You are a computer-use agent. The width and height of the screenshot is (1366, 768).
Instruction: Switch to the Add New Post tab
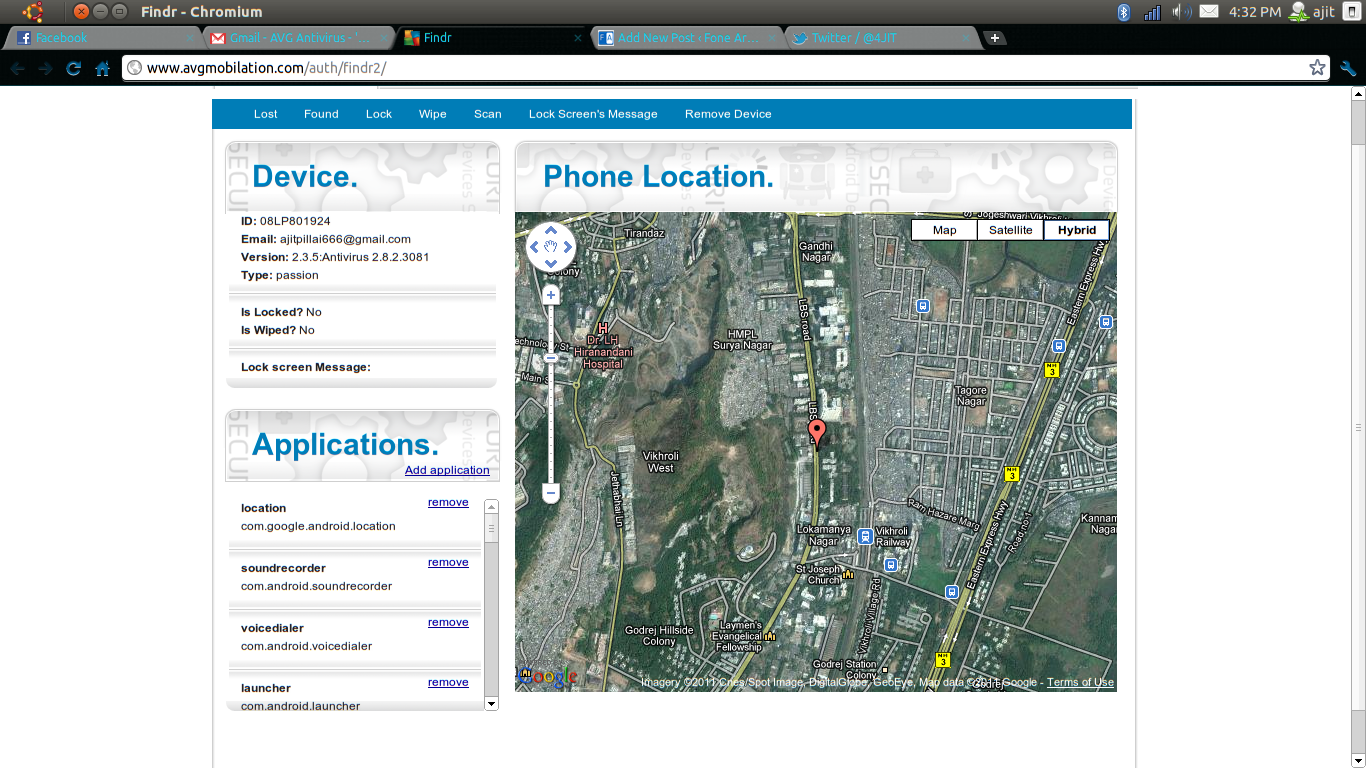tap(688, 38)
